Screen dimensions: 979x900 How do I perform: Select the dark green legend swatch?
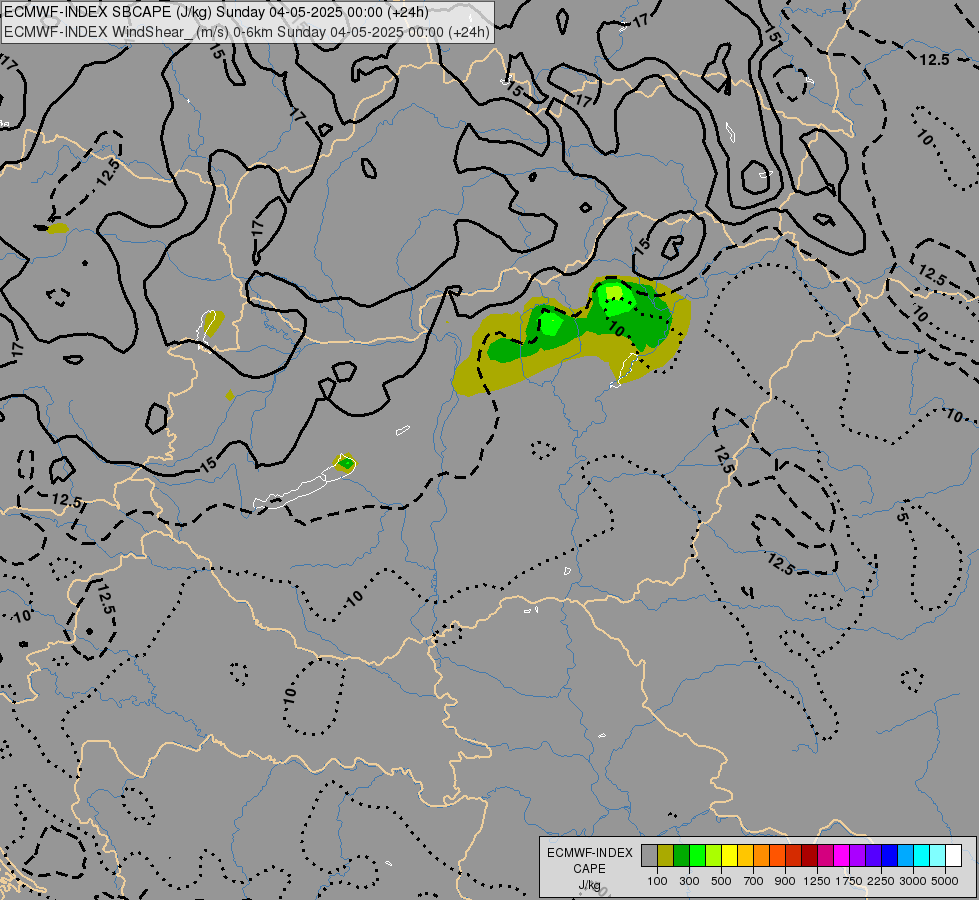click(x=681, y=856)
